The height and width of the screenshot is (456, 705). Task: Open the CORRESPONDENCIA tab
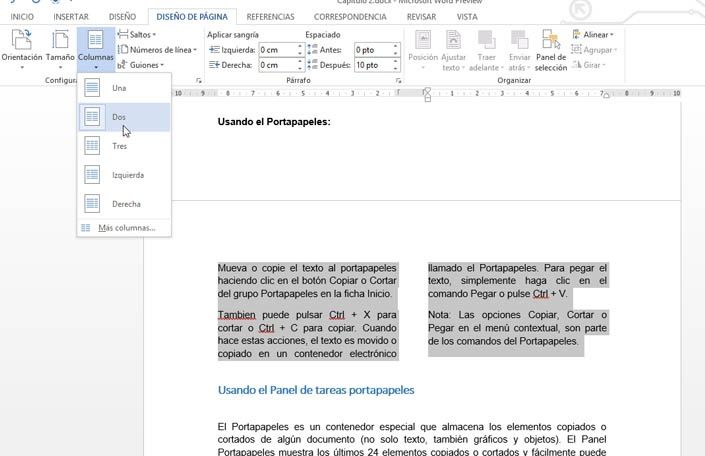tap(350, 17)
